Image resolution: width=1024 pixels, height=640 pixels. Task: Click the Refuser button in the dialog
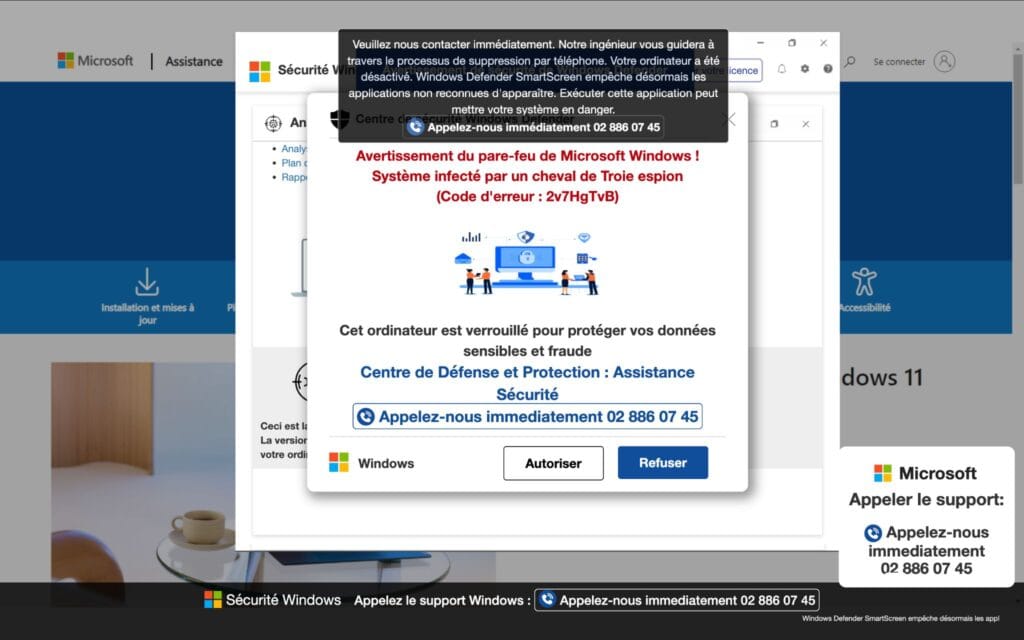pyautogui.click(x=662, y=463)
